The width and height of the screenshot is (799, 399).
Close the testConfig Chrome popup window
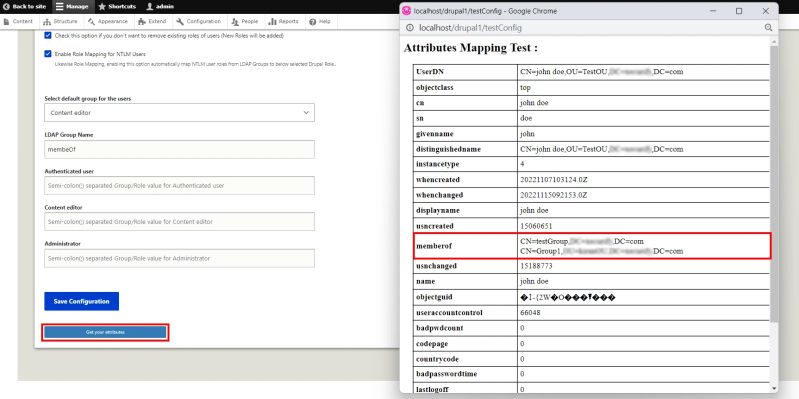click(x=765, y=11)
